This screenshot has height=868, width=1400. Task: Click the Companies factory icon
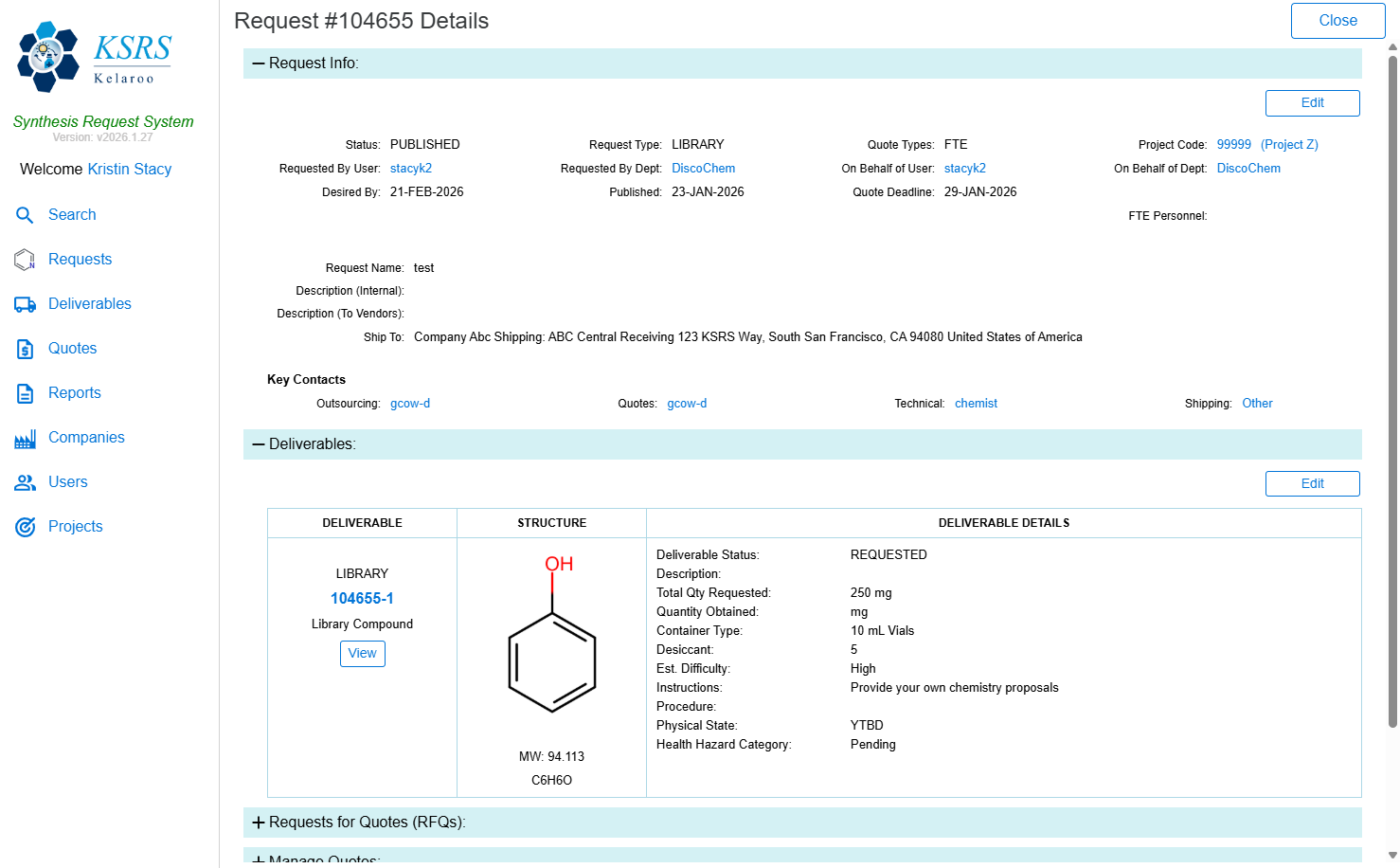pyautogui.click(x=25, y=438)
